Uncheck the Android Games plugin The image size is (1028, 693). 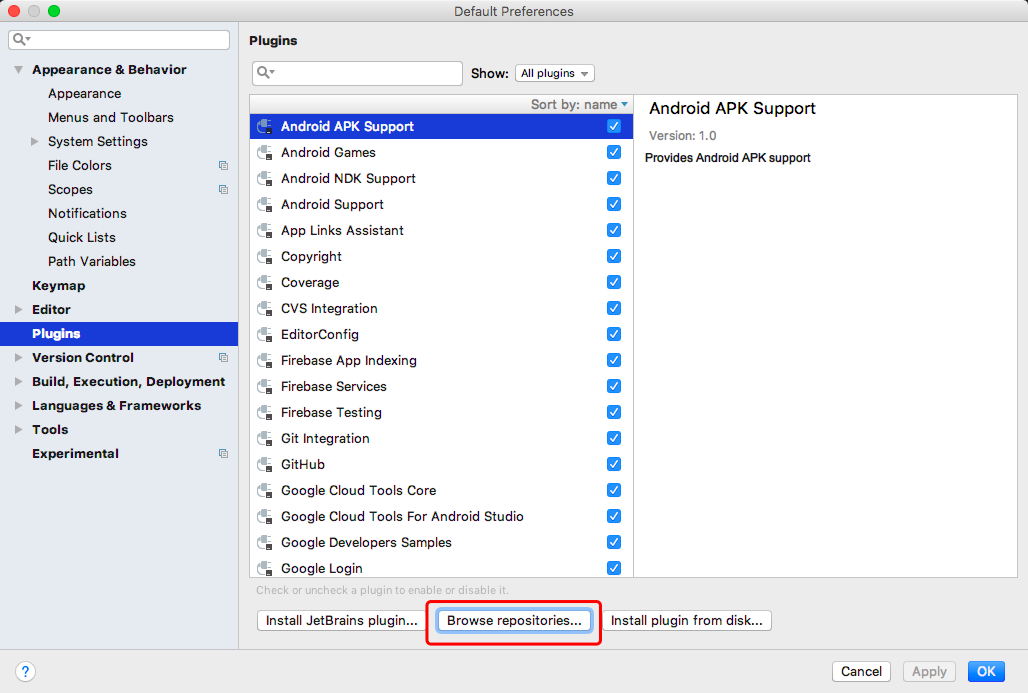click(x=614, y=152)
